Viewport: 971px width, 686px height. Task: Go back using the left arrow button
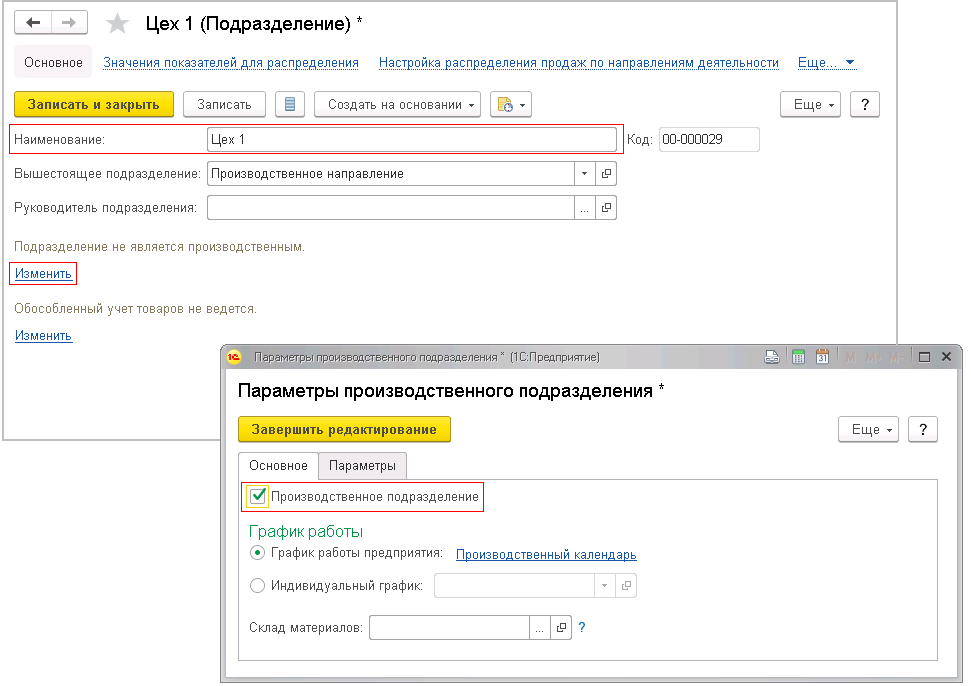coord(33,24)
